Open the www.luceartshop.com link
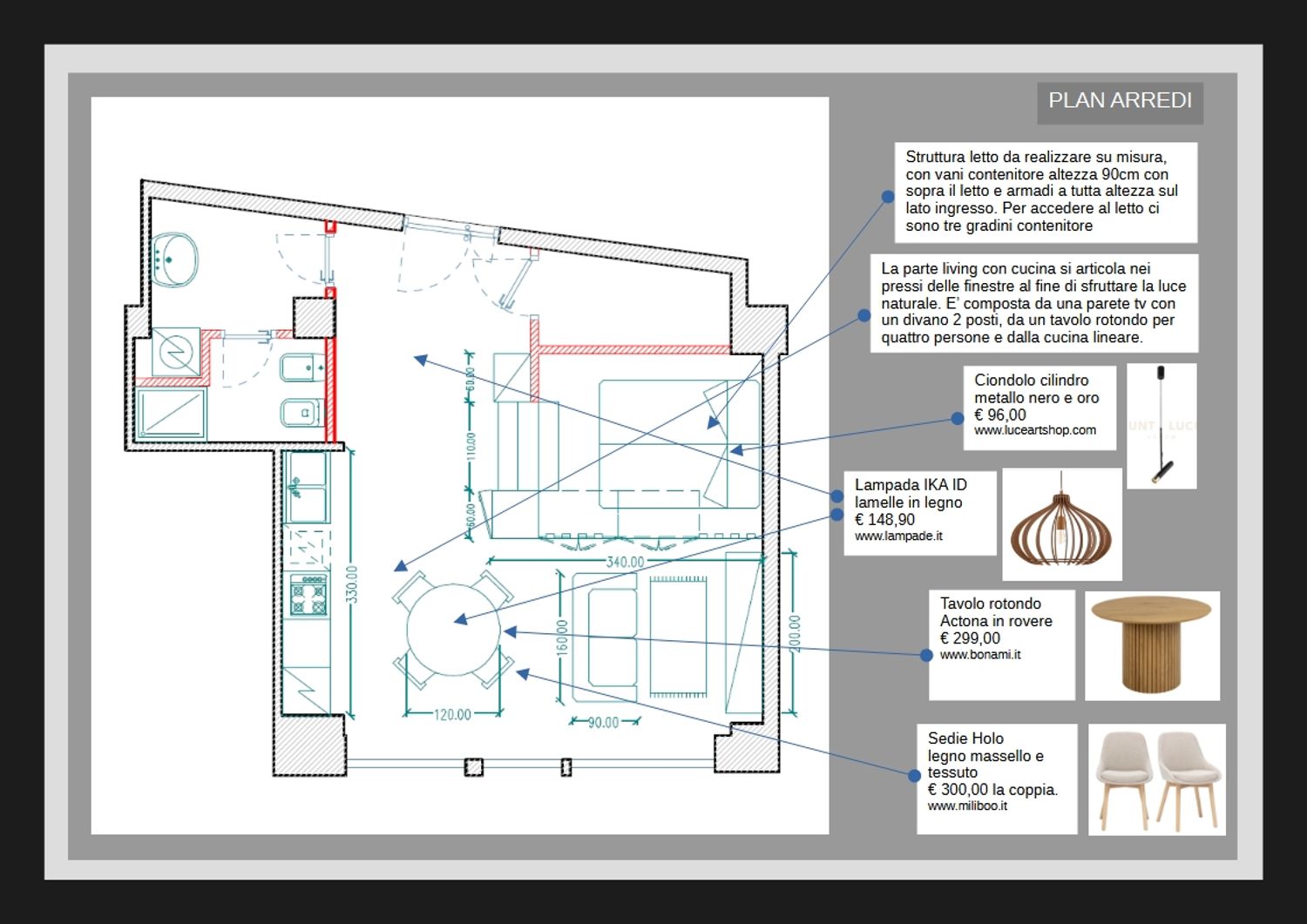1307x924 pixels. tap(1034, 430)
